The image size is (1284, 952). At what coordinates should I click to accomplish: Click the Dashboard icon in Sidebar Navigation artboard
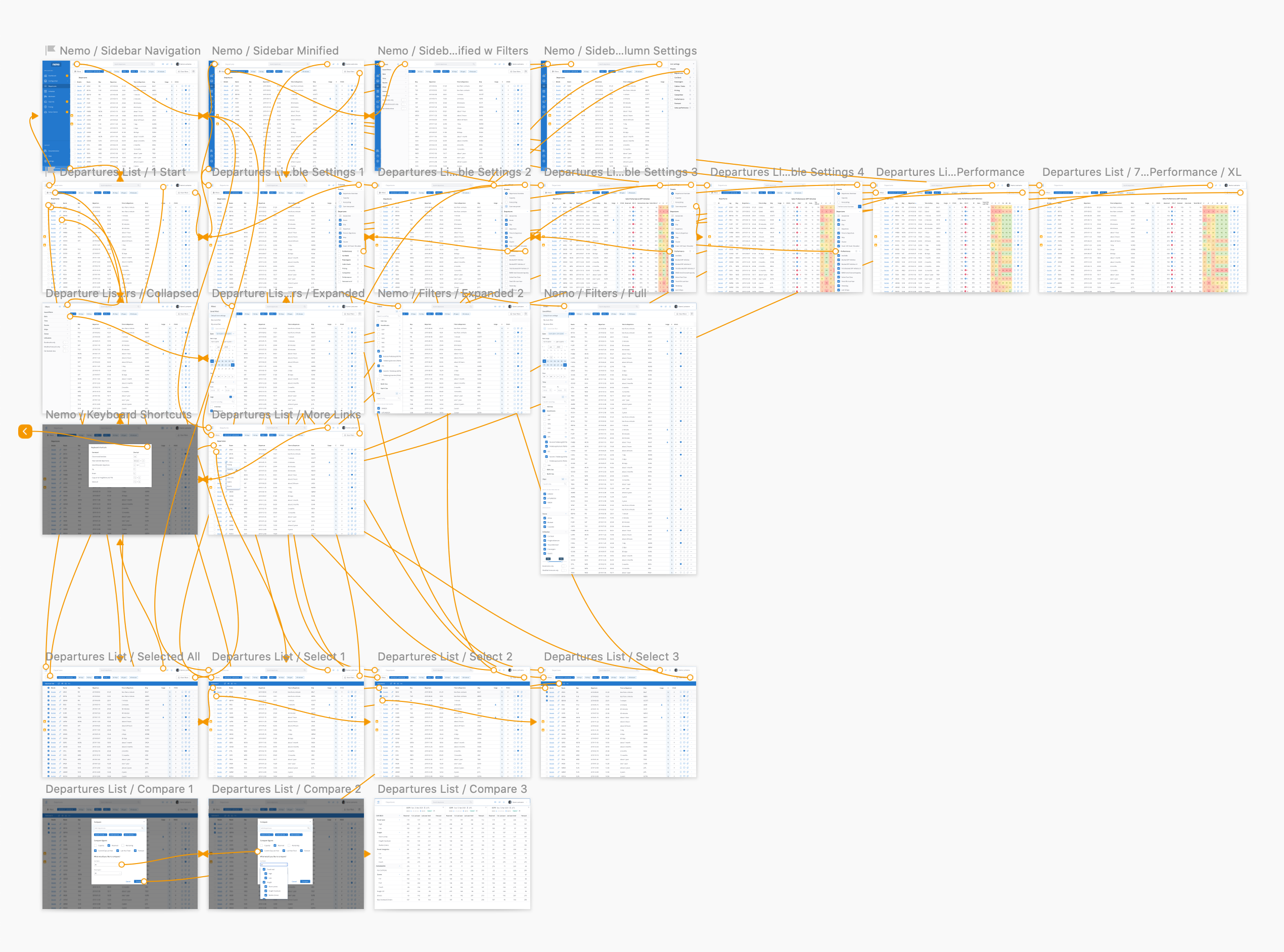click(x=45, y=75)
